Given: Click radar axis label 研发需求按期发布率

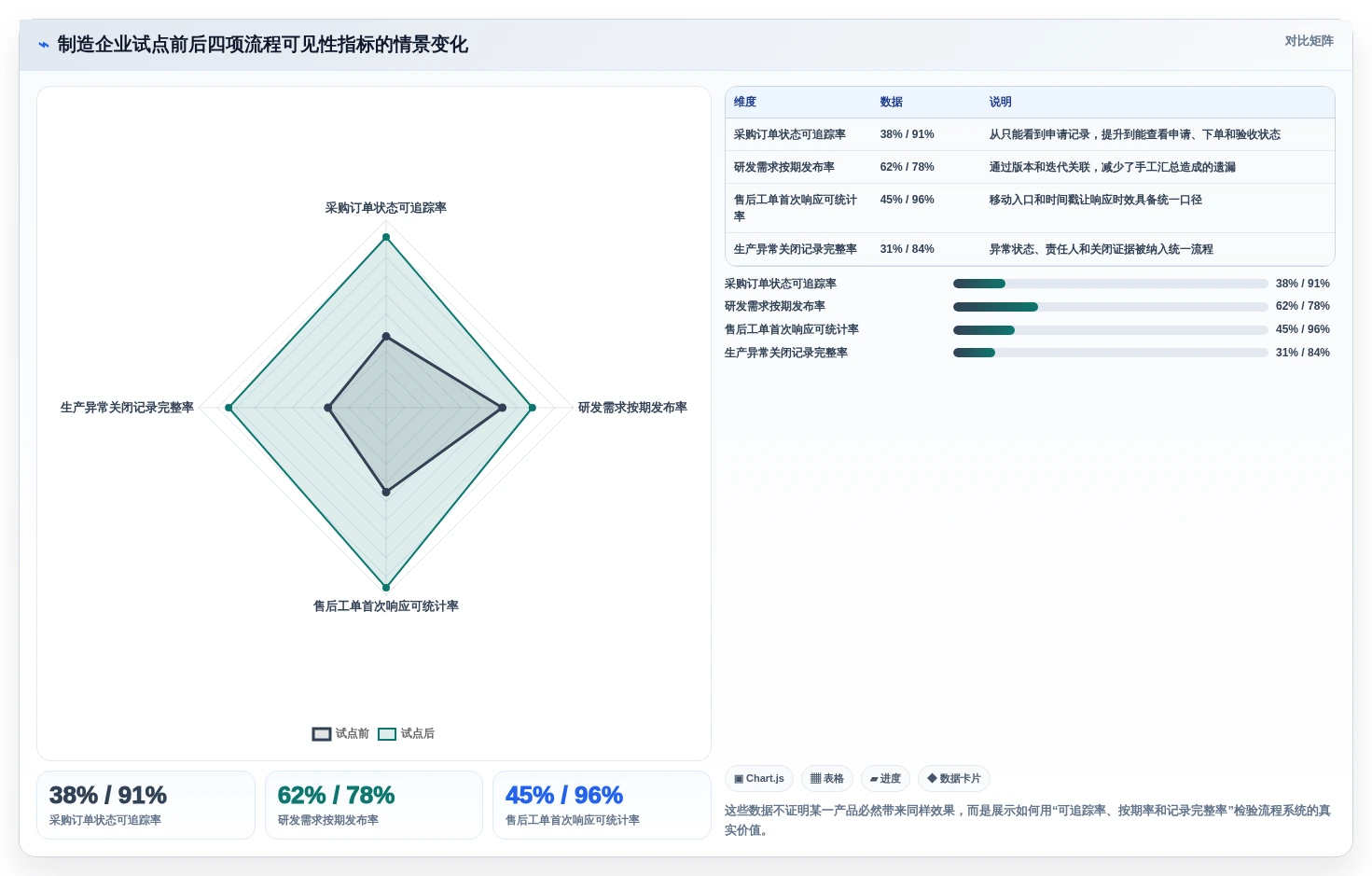Looking at the screenshot, I should point(632,408).
